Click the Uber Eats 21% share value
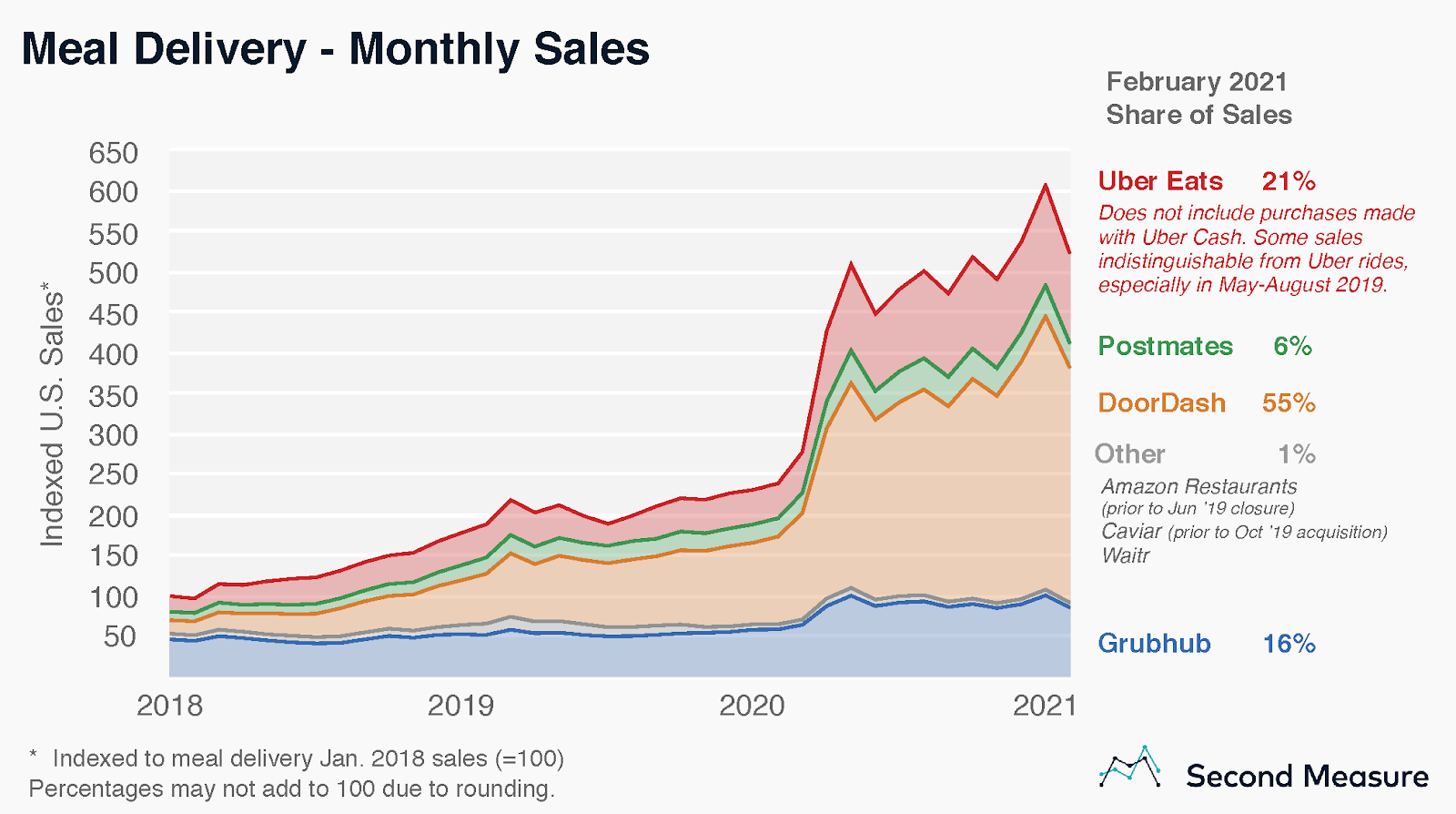The height and width of the screenshot is (814, 1456). click(1289, 181)
